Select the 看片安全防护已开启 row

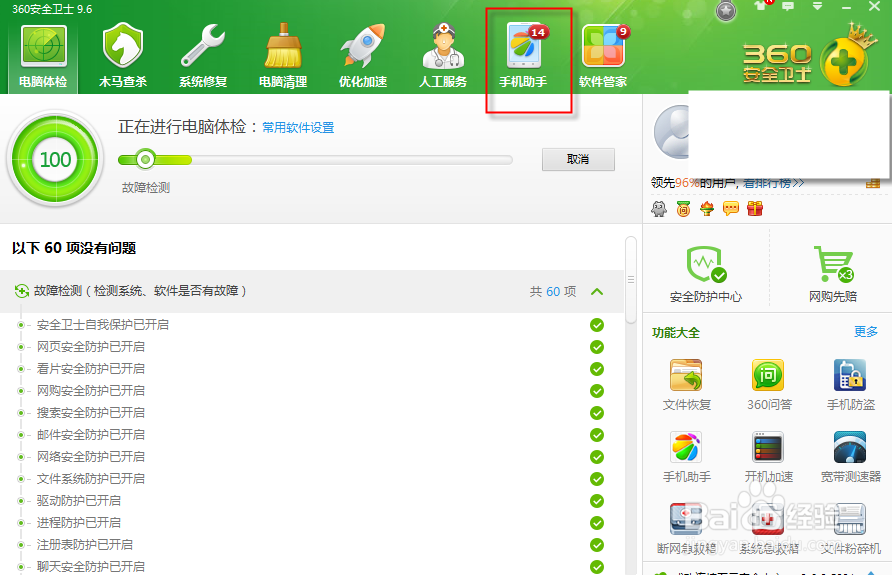point(312,369)
